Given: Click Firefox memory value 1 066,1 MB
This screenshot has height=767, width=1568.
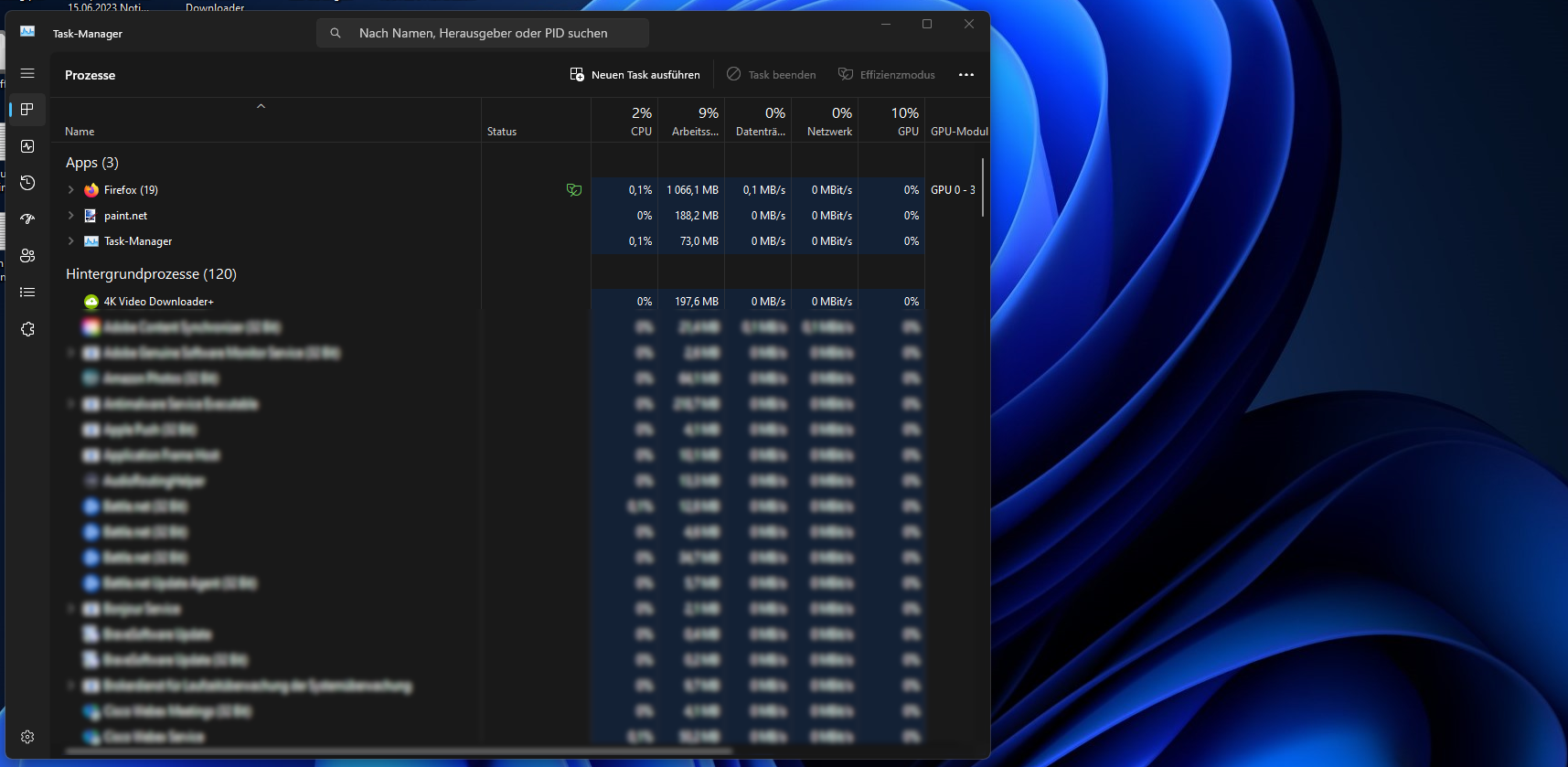Looking at the screenshot, I should tap(692, 190).
